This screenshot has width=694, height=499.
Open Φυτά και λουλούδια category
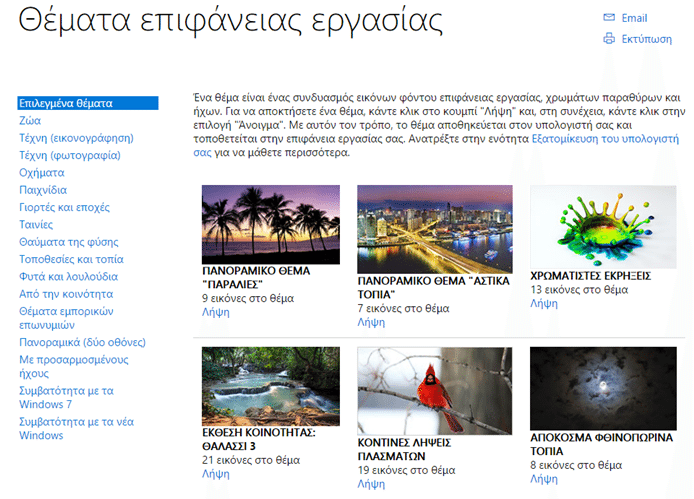coord(68,276)
